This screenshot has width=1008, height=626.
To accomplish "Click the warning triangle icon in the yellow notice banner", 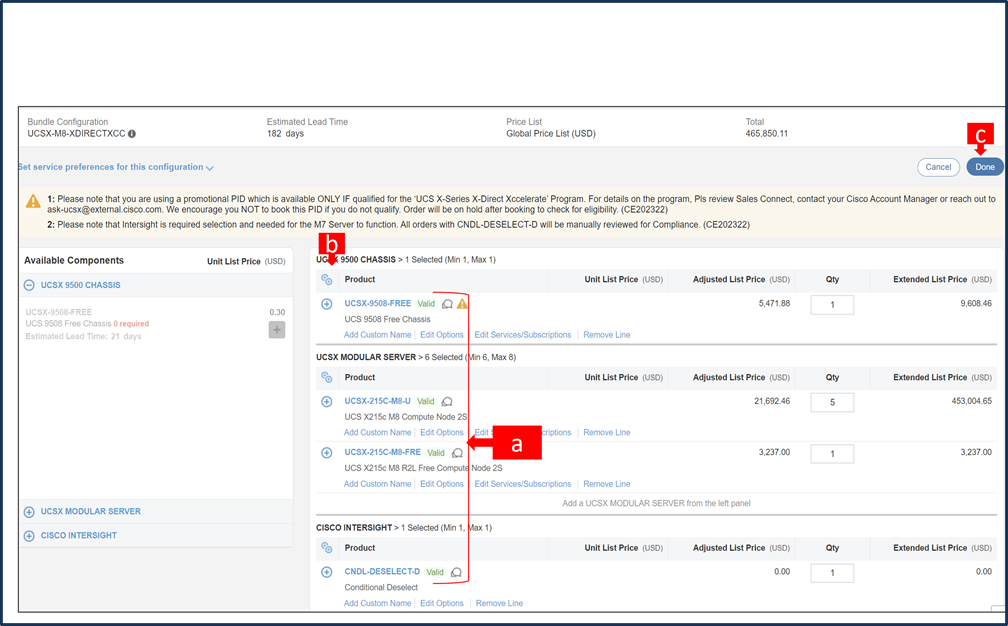I will click(33, 201).
